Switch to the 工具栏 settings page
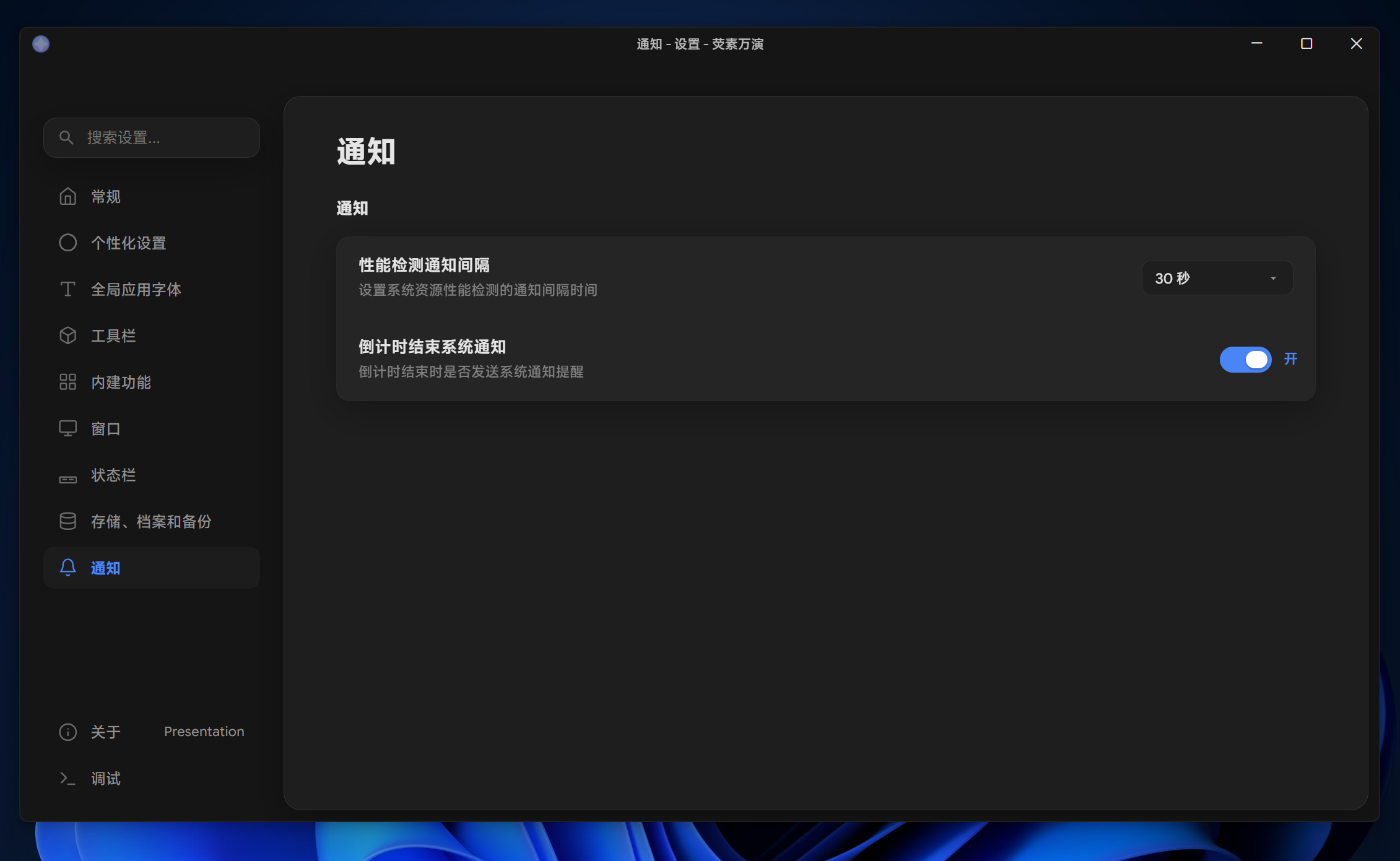Screen dimensions: 1400x861 click(152, 335)
